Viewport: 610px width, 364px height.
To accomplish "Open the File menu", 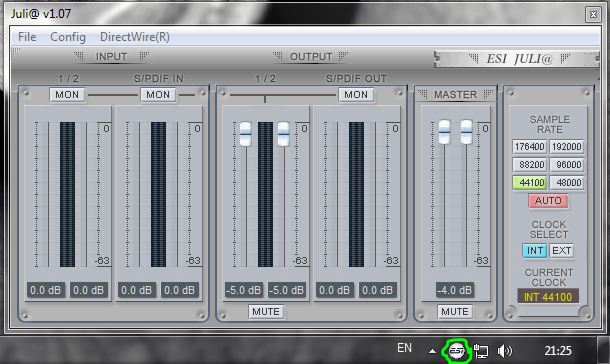I will [x=27, y=37].
